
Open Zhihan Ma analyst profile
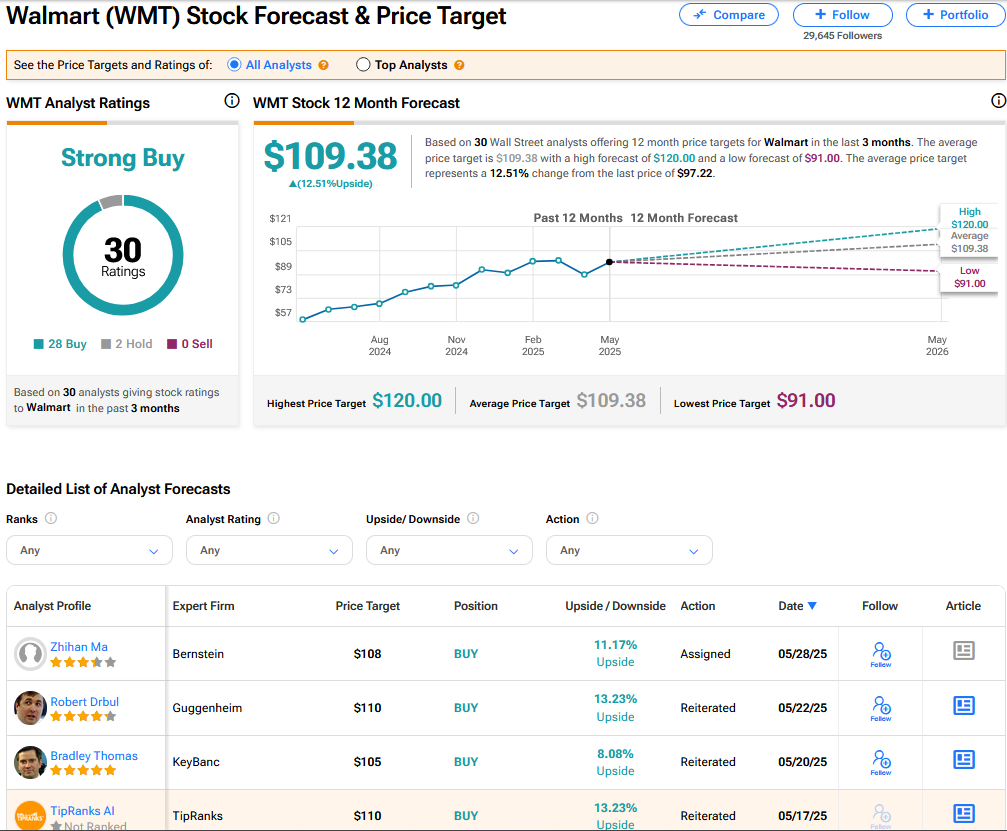pos(79,647)
